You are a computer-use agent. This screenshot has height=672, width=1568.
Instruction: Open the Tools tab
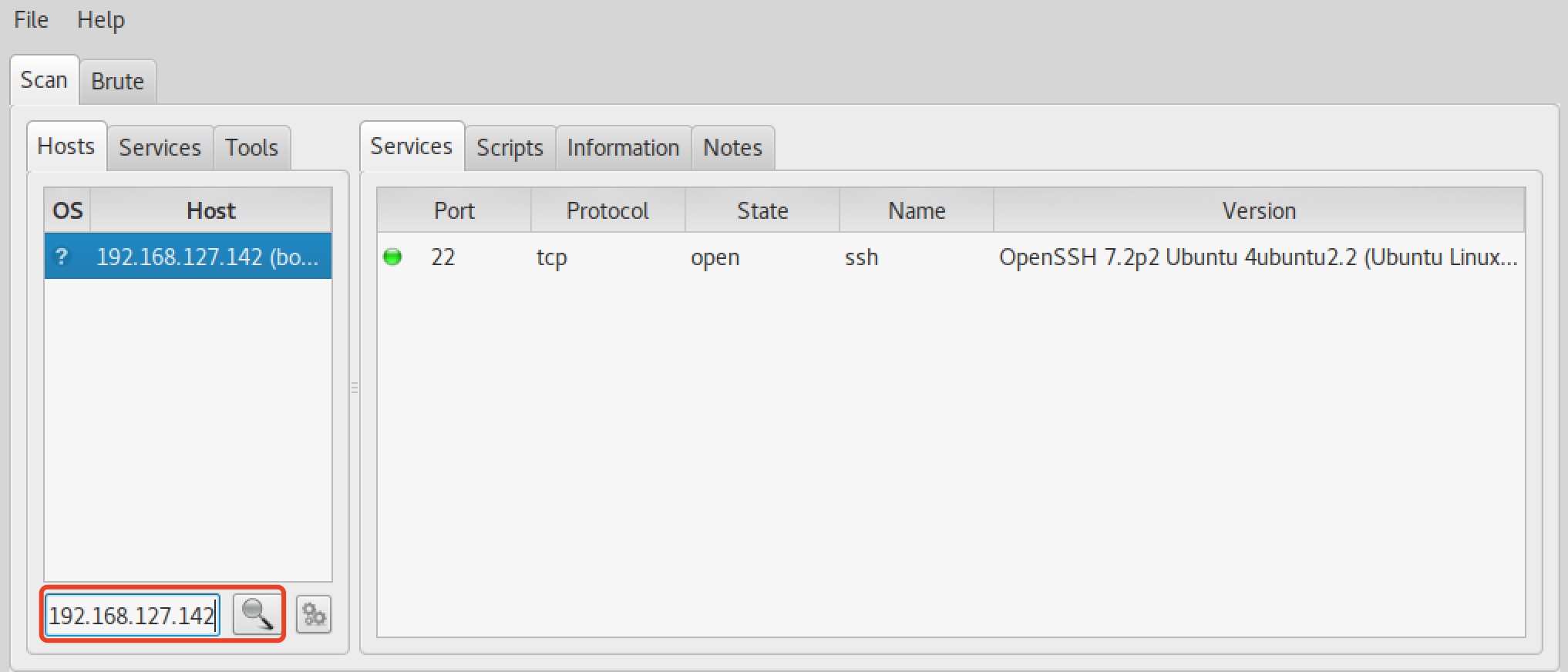click(251, 148)
